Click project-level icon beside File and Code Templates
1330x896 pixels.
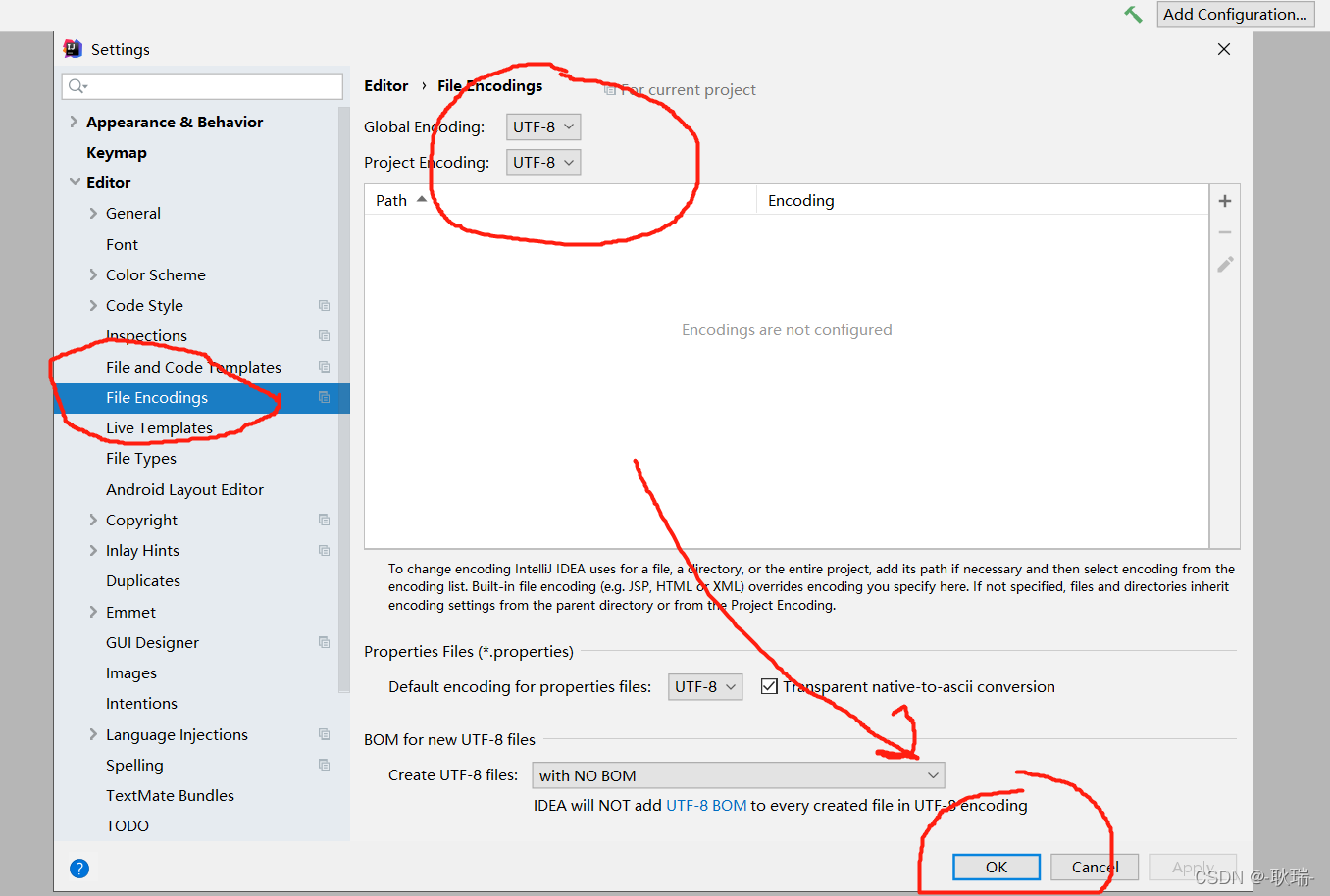324,367
